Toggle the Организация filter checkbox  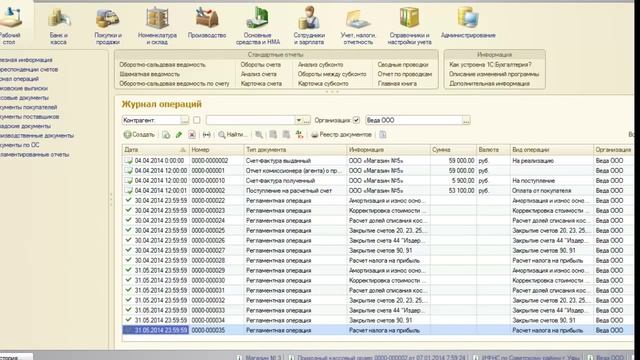click(x=356, y=120)
